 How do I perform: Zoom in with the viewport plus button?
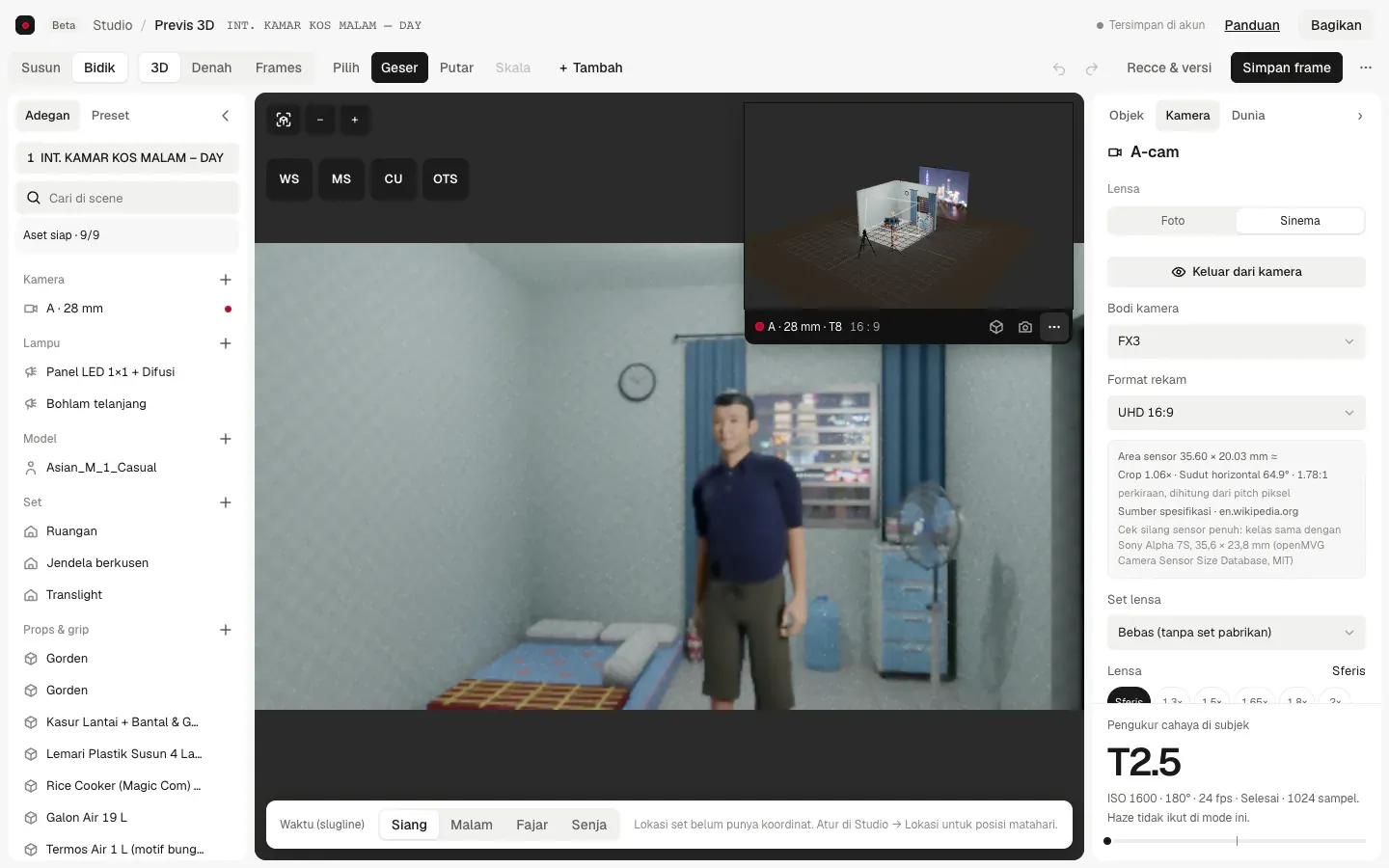pyautogui.click(x=355, y=120)
